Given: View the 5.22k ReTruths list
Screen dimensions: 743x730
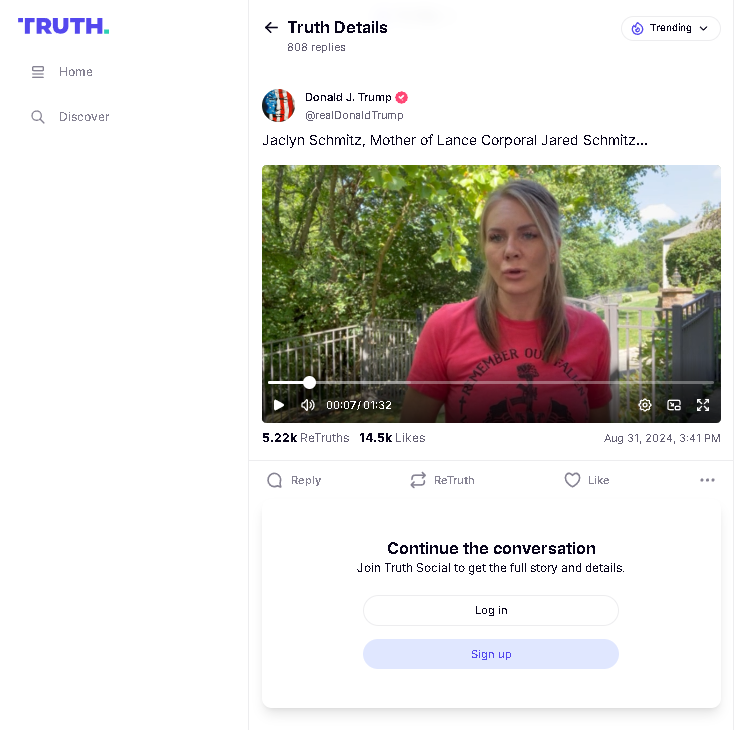Looking at the screenshot, I should click(x=306, y=438).
